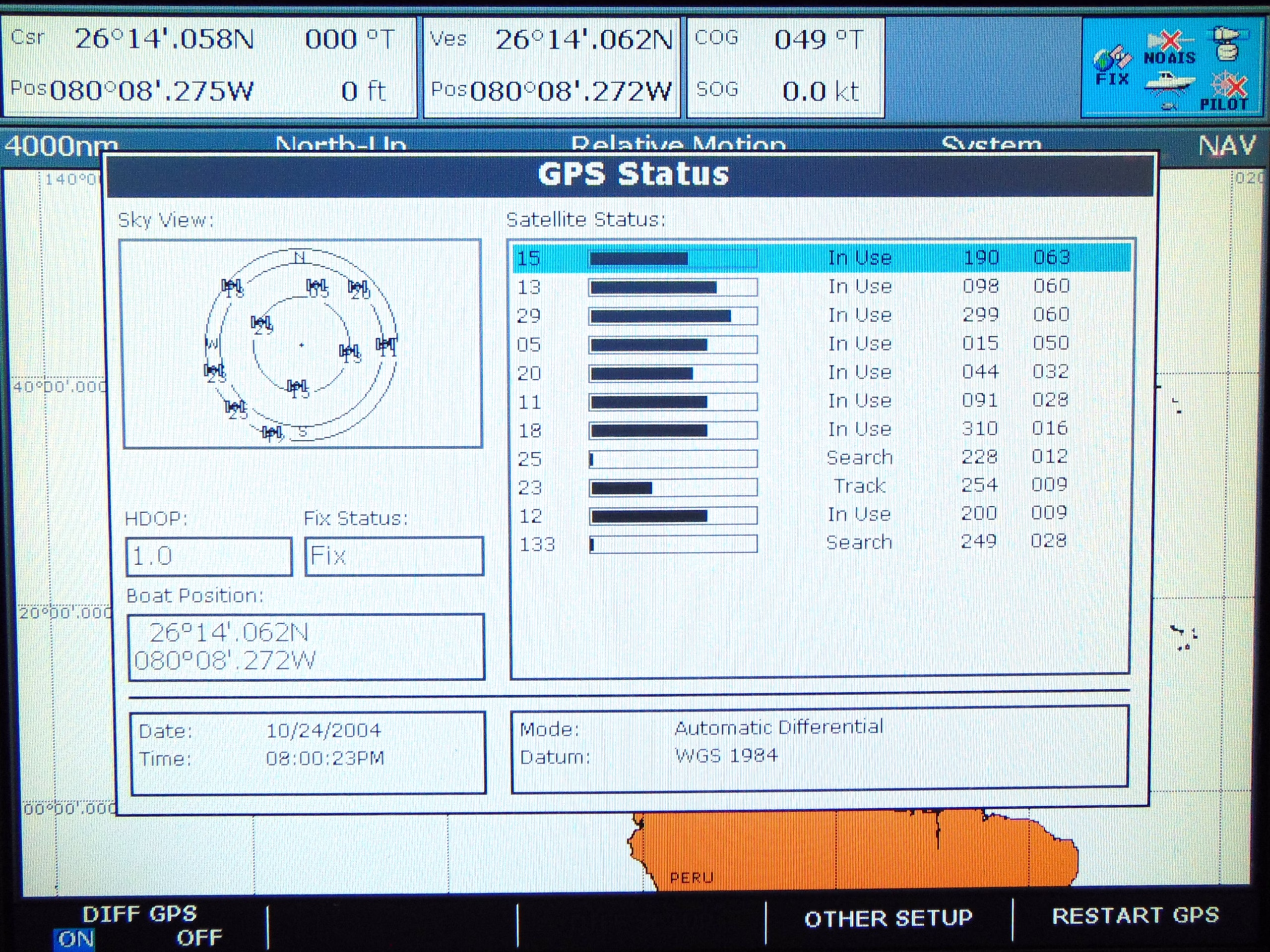
Task: Select satellite 15 highlighted row
Action: (x=821, y=258)
